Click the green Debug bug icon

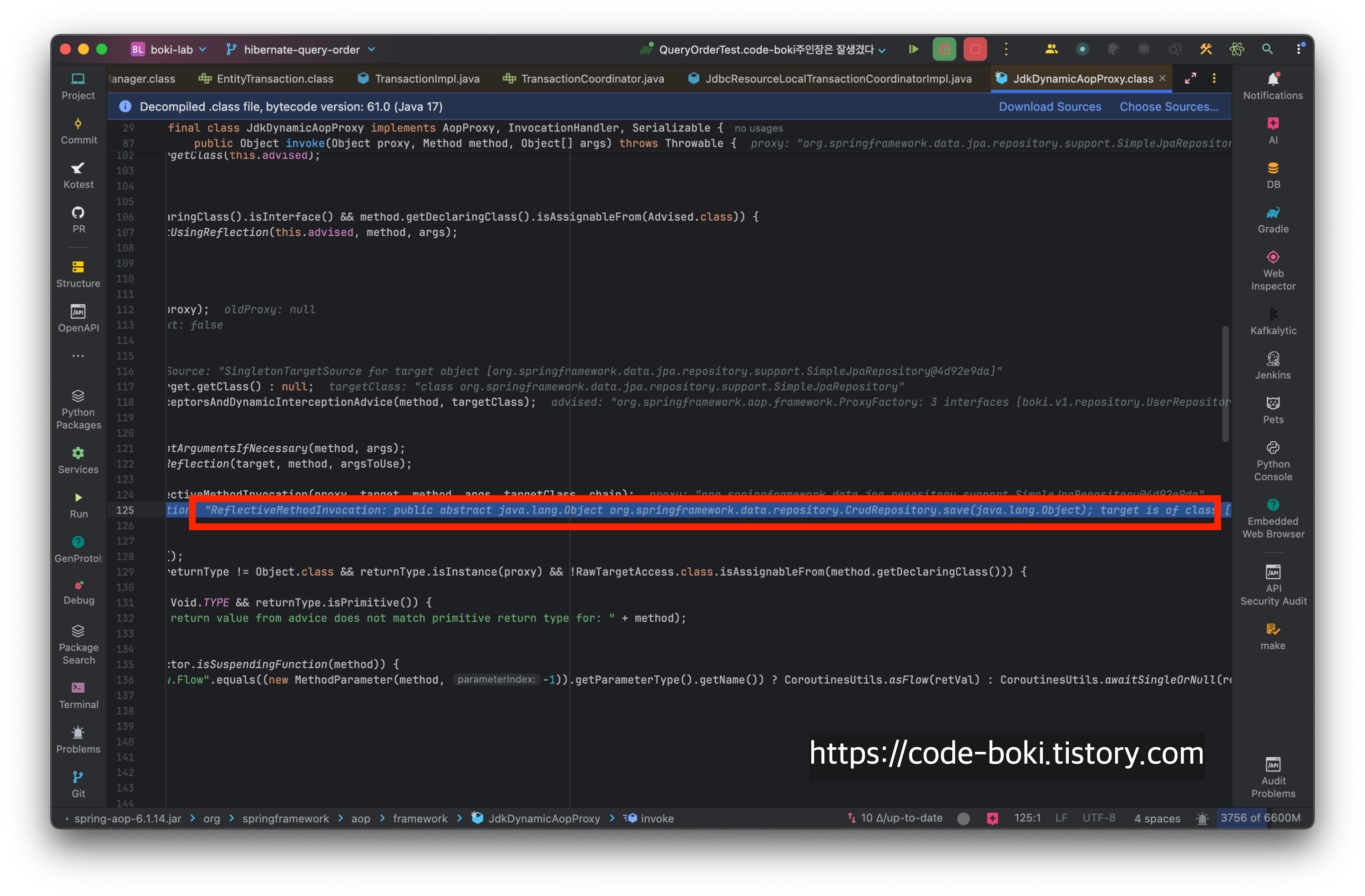[x=944, y=49]
